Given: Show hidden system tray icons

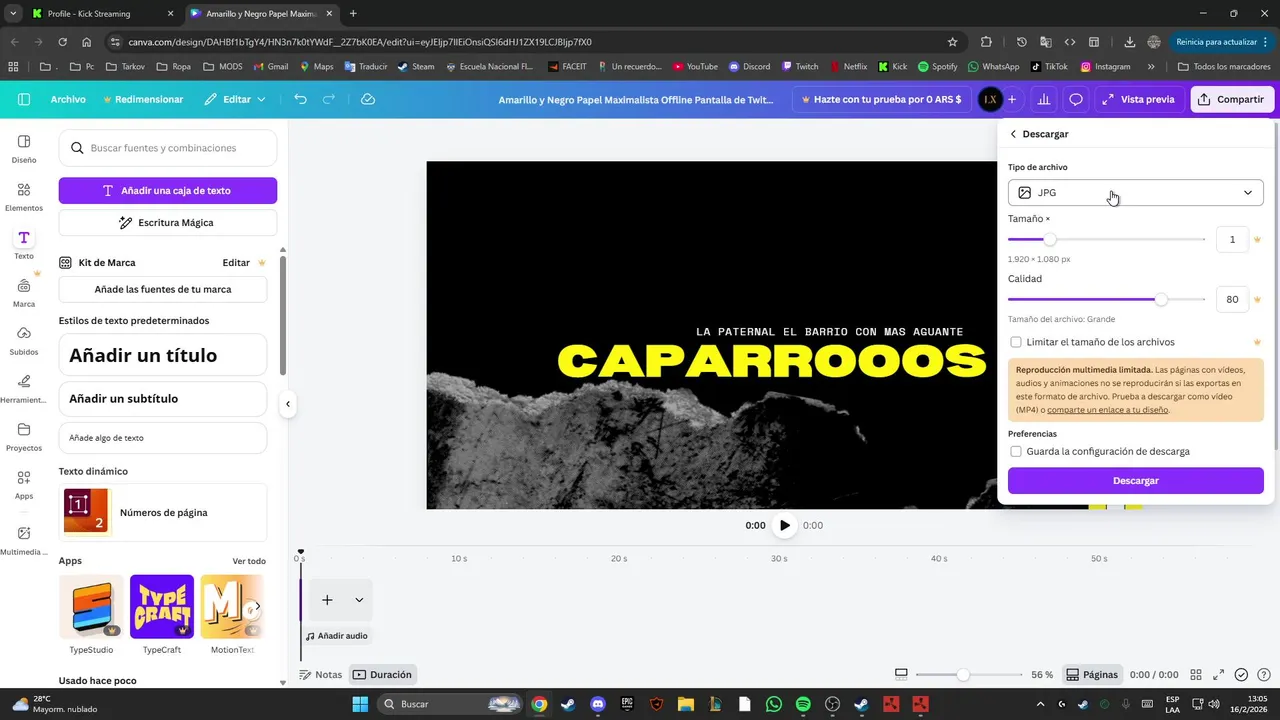Looking at the screenshot, I should coord(1039,704).
